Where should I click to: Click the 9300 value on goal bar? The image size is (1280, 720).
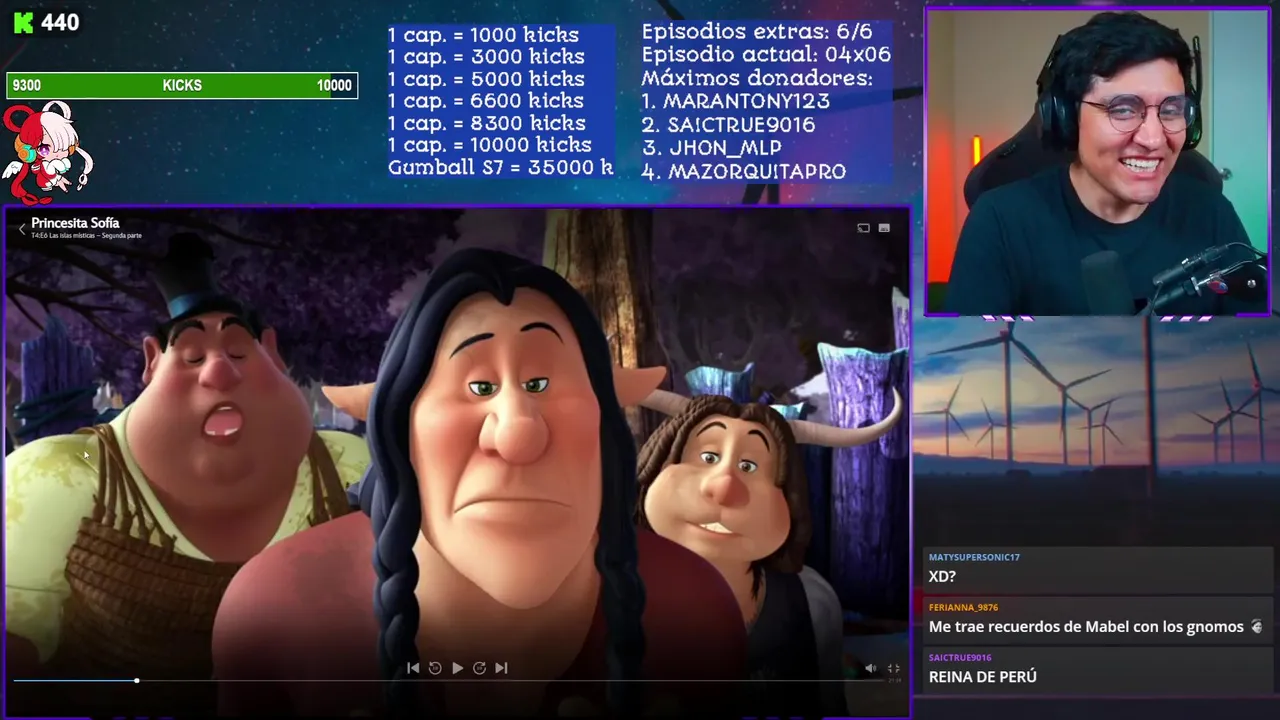[27, 85]
